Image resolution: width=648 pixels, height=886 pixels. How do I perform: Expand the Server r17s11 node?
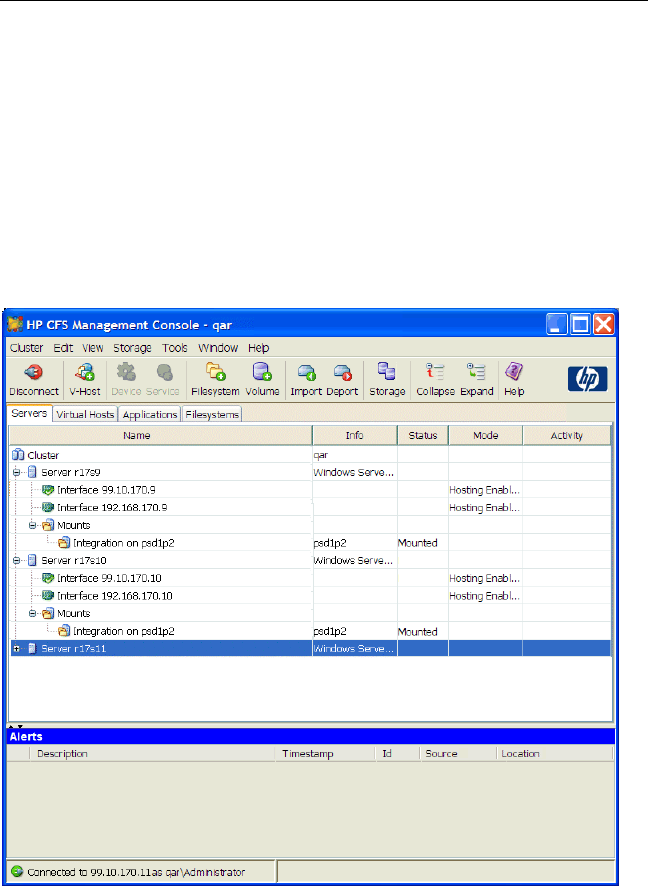pos(16,649)
